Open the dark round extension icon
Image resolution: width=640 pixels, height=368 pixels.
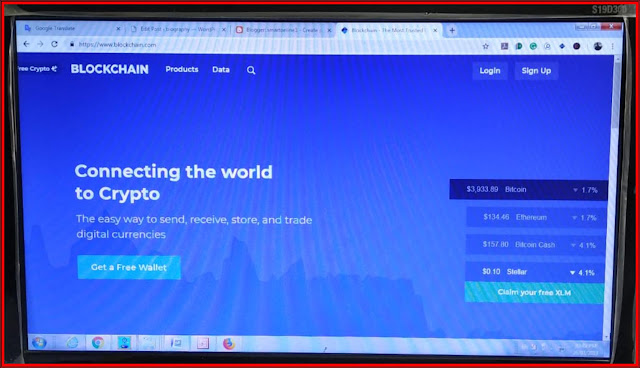[576, 46]
